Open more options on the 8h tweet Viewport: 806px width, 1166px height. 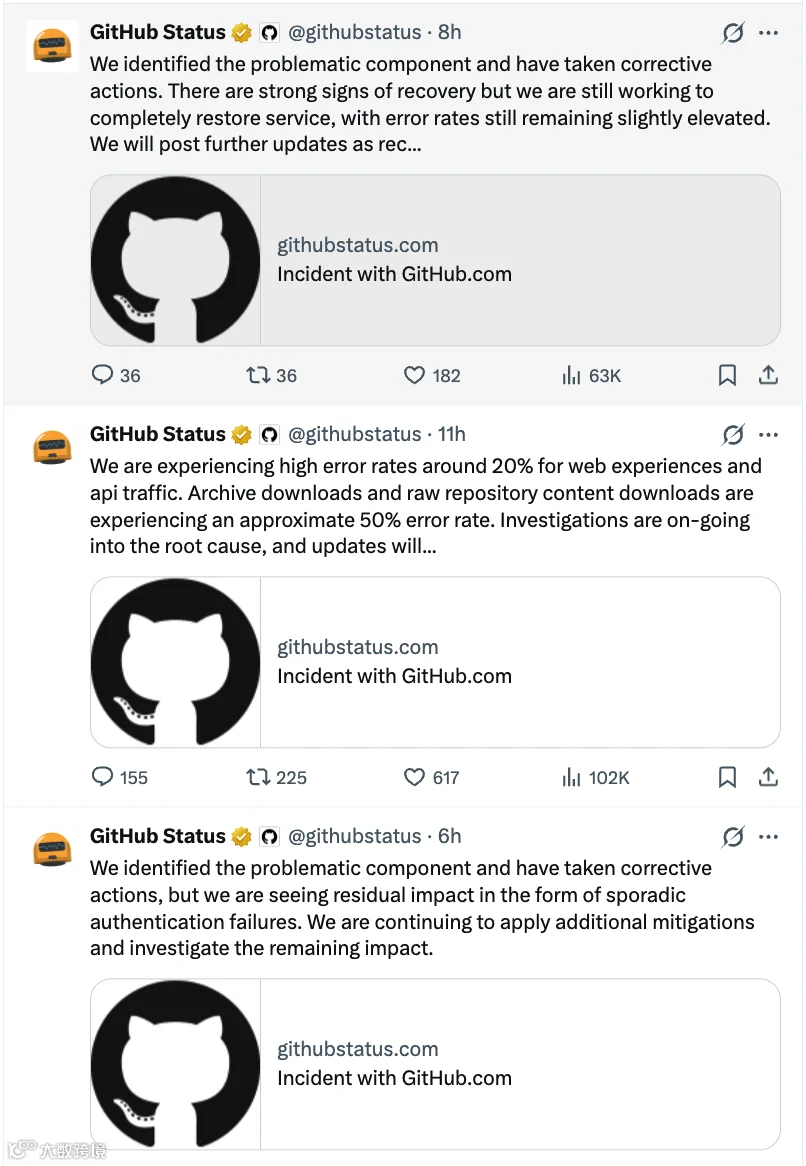click(x=768, y=33)
